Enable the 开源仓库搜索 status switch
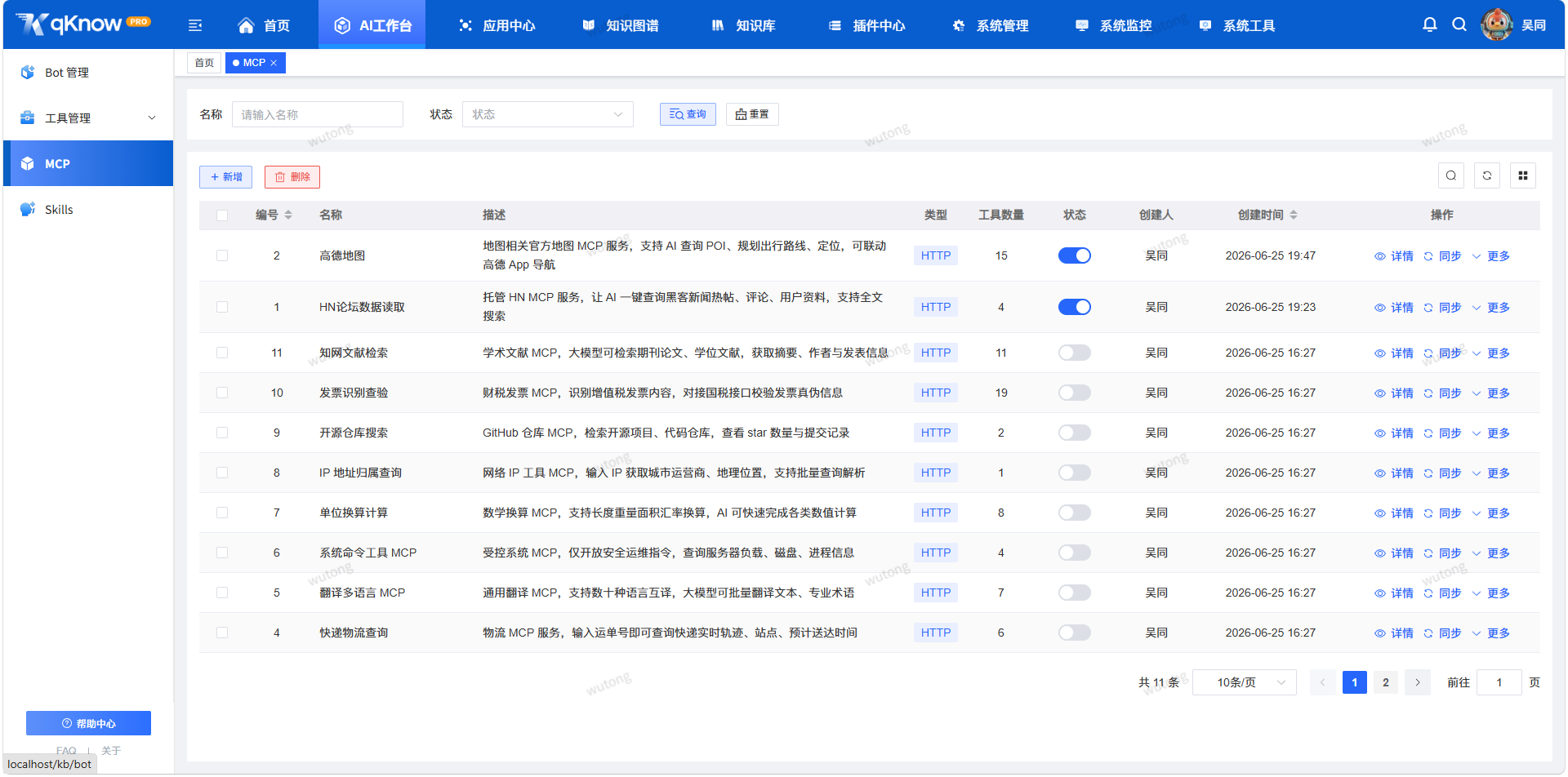Image resolution: width=1568 pixels, height=777 pixels. [1075, 433]
